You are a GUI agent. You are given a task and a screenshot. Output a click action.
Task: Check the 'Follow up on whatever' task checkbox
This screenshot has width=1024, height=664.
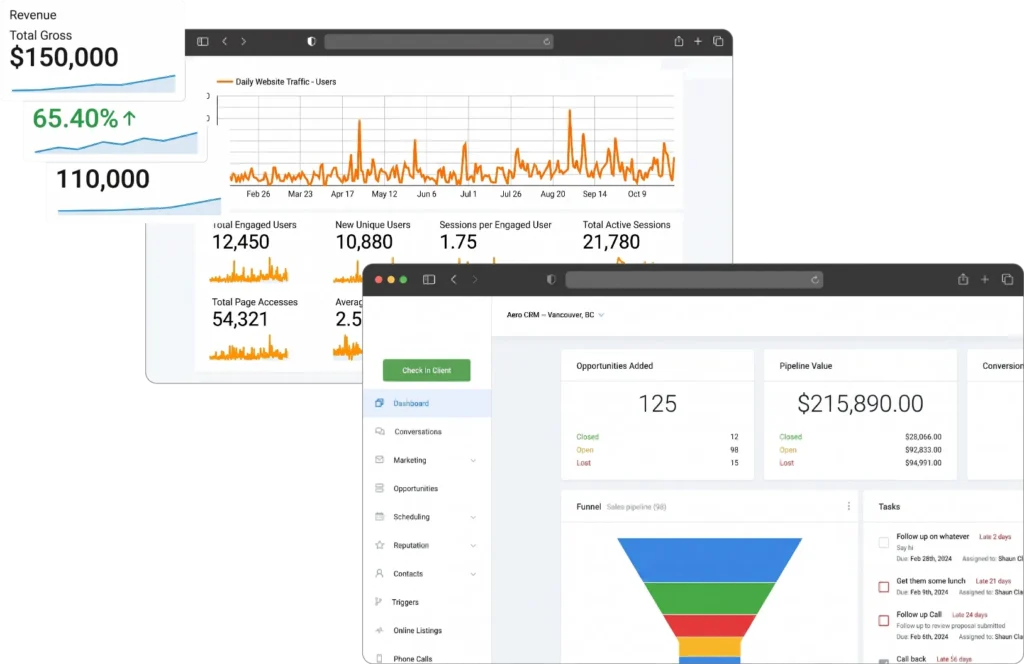click(884, 543)
